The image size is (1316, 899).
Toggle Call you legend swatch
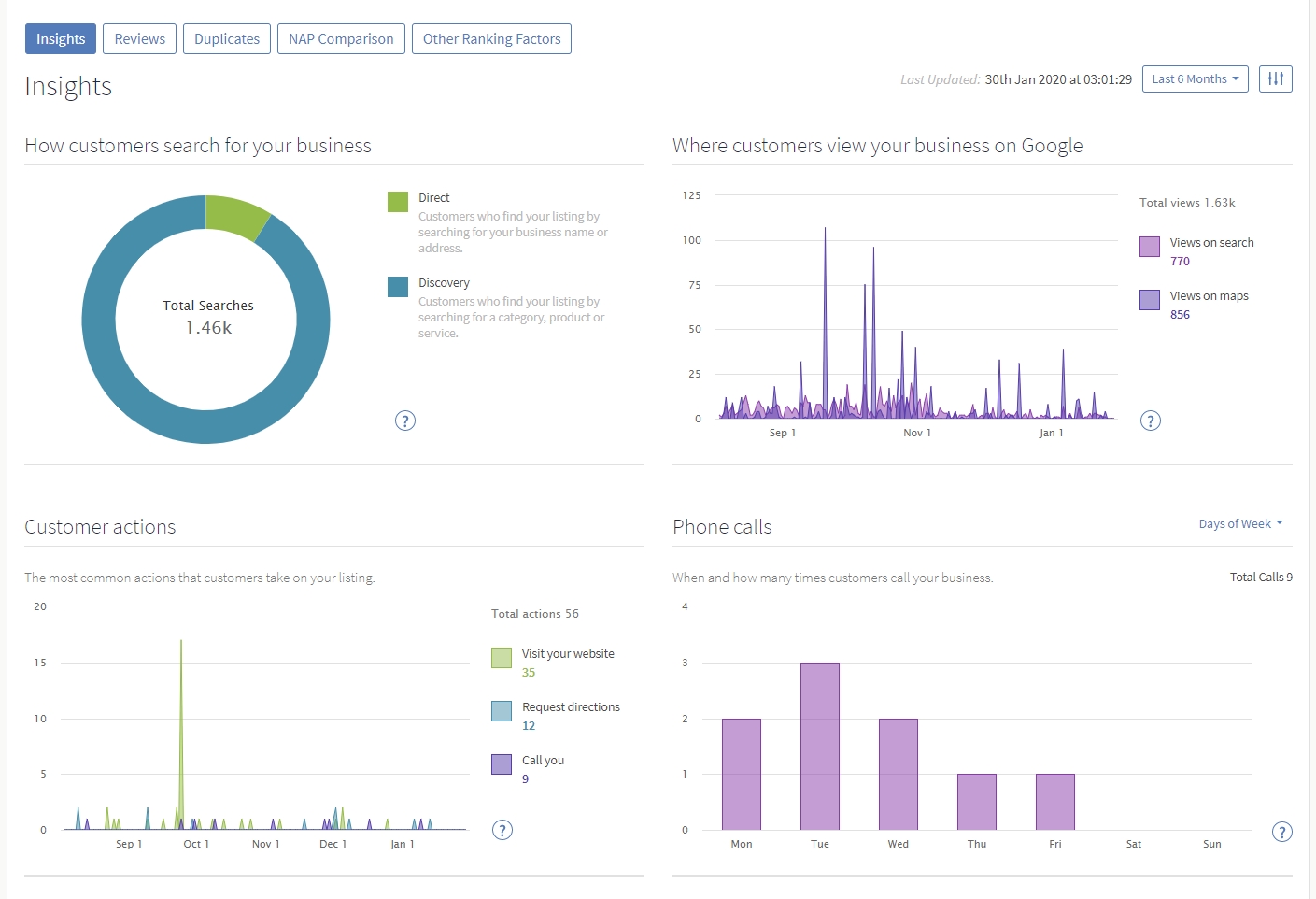[x=502, y=764]
